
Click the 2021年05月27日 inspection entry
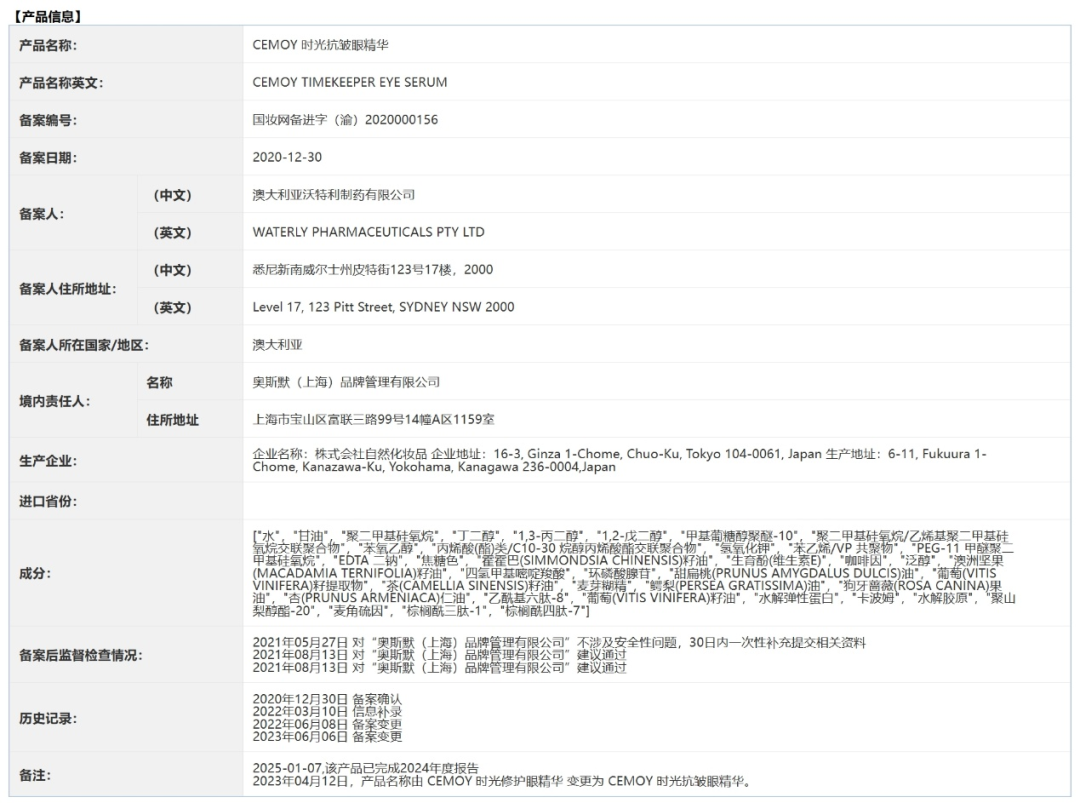559,643
